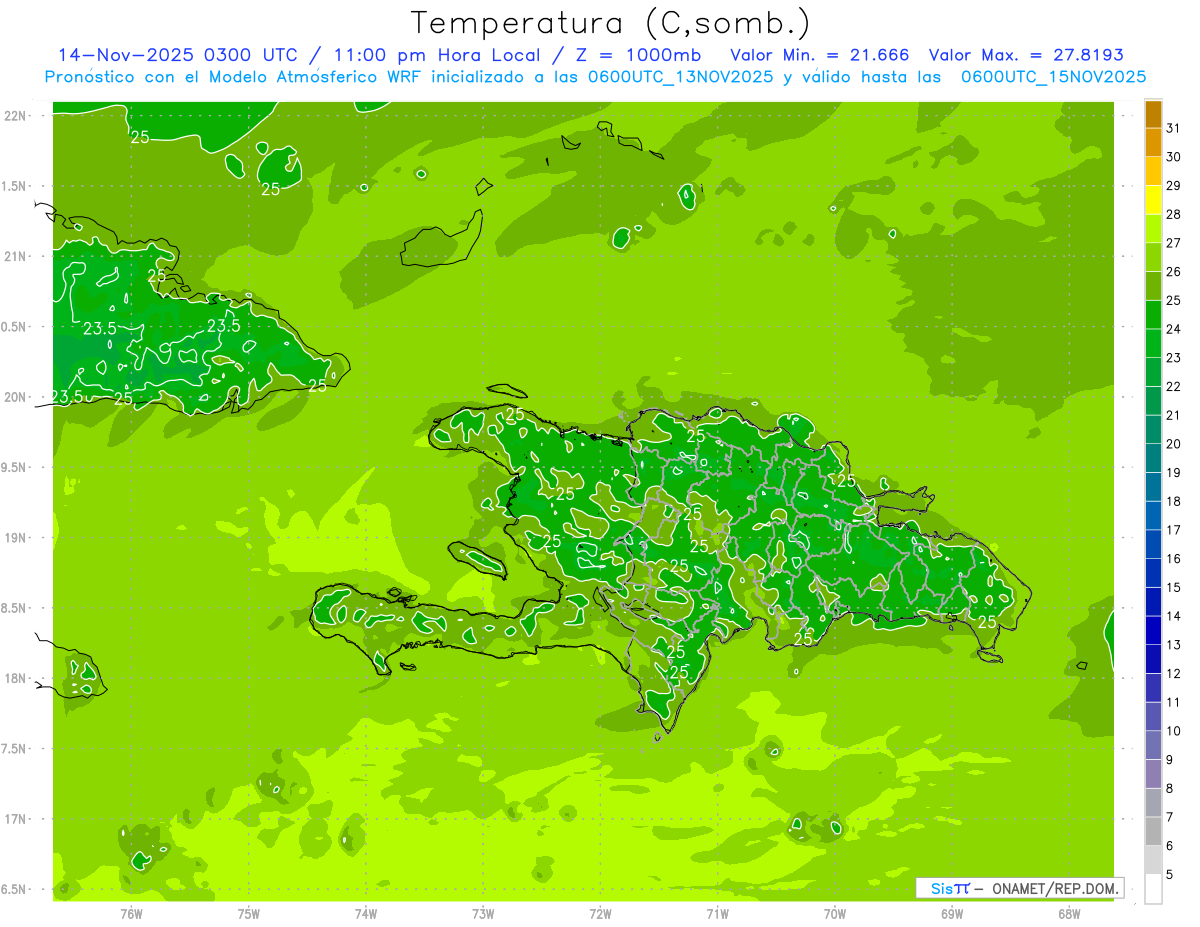1200x927 pixels.
Task: Click the legend swatch between 29 and 30
Action: click(1153, 172)
